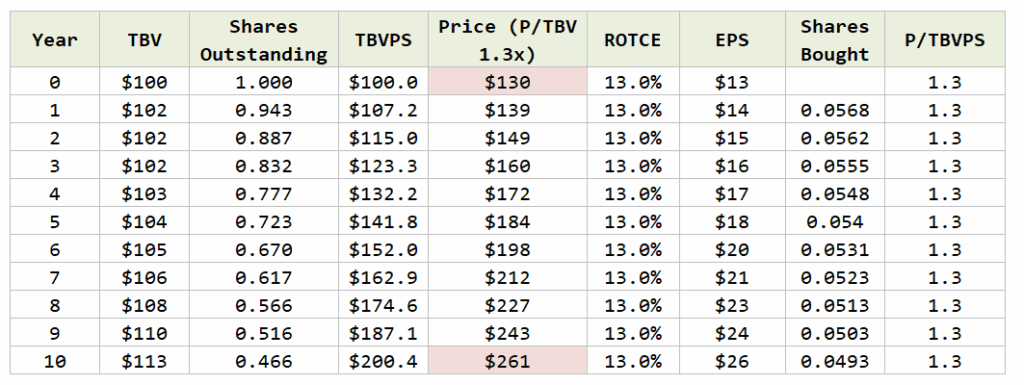Click the 0.0568 shares bought cell
Viewport: 1024px width, 385px height.
(835, 110)
